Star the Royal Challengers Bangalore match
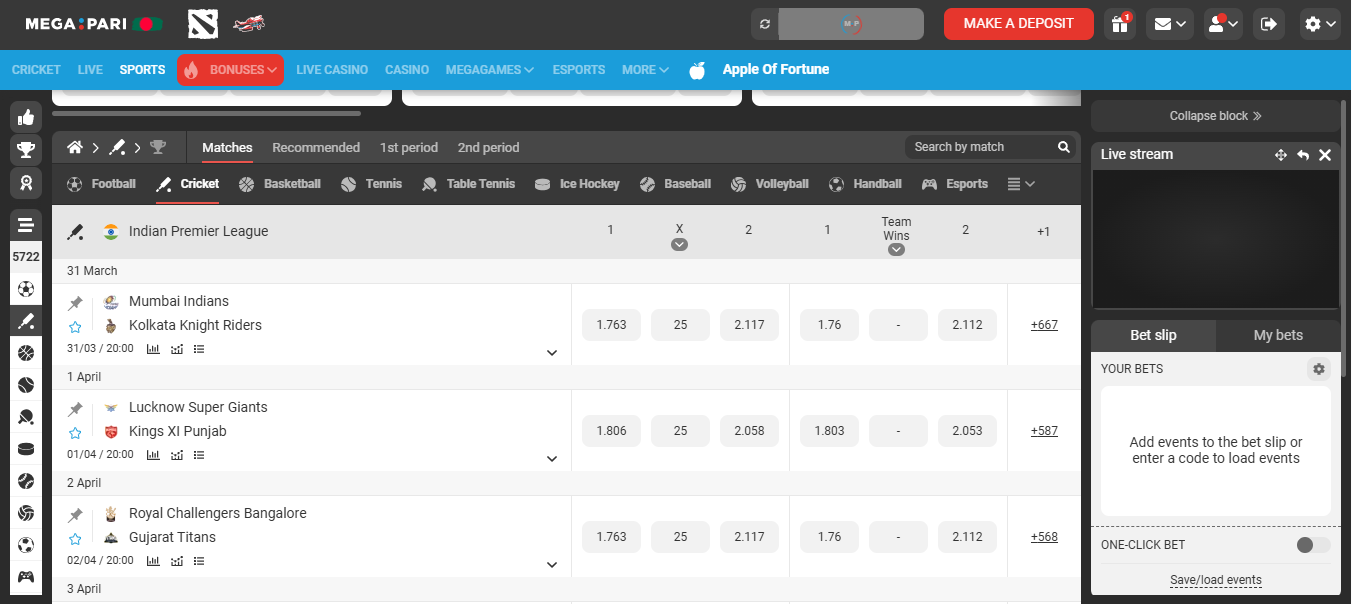Image resolution: width=1352 pixels, height=604 pixels. click(75, 539)
